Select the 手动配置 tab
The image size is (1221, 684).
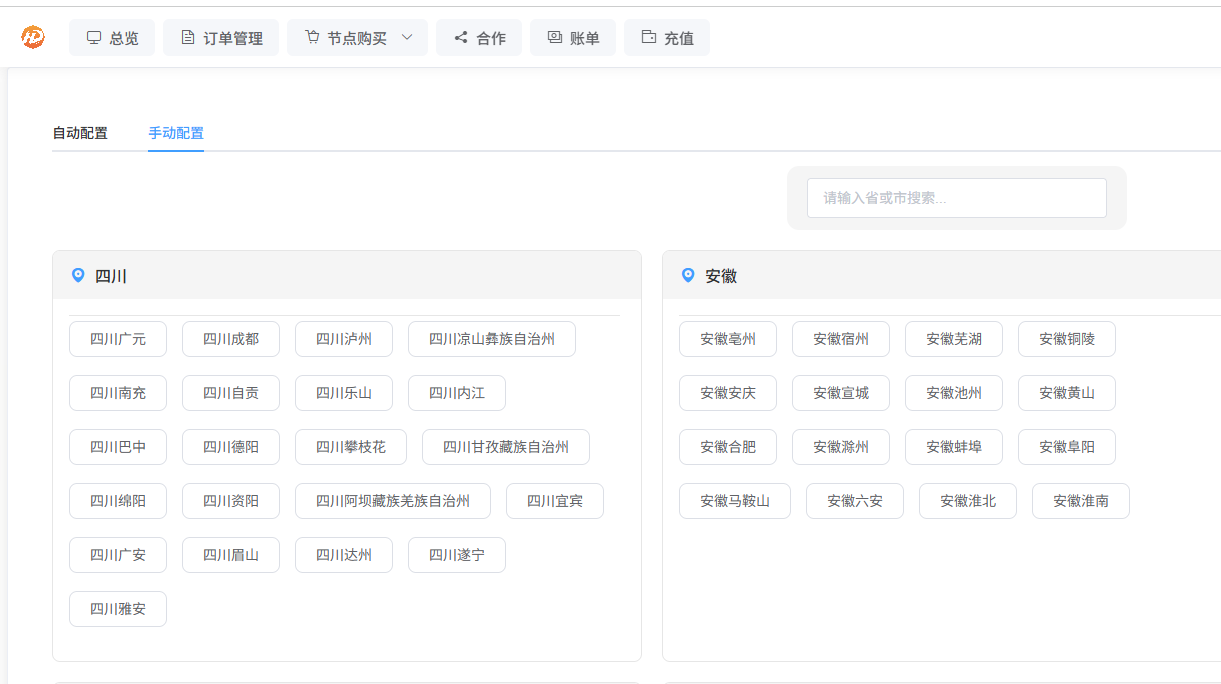coord(176,133)
